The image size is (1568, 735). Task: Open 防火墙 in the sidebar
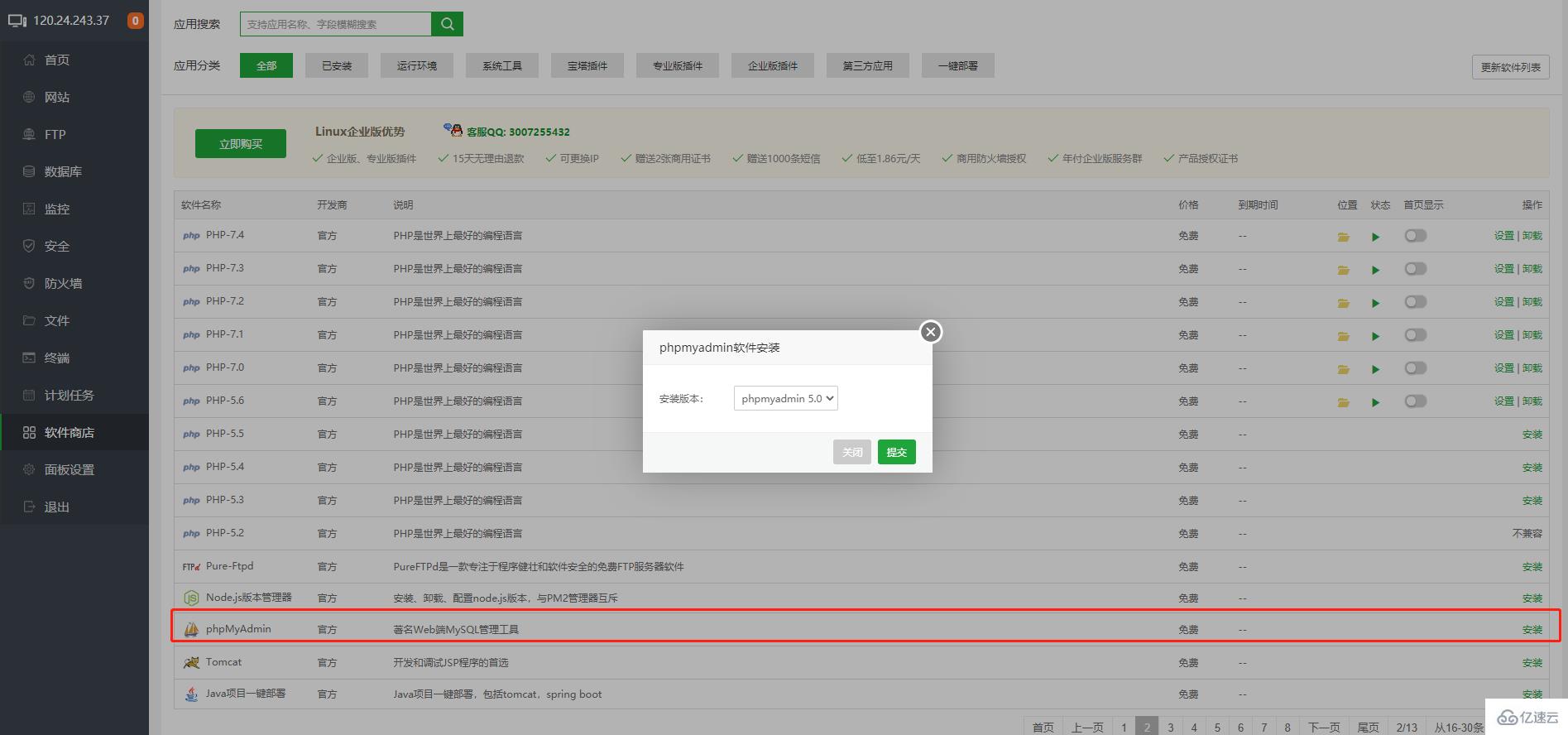coord(74,283)
